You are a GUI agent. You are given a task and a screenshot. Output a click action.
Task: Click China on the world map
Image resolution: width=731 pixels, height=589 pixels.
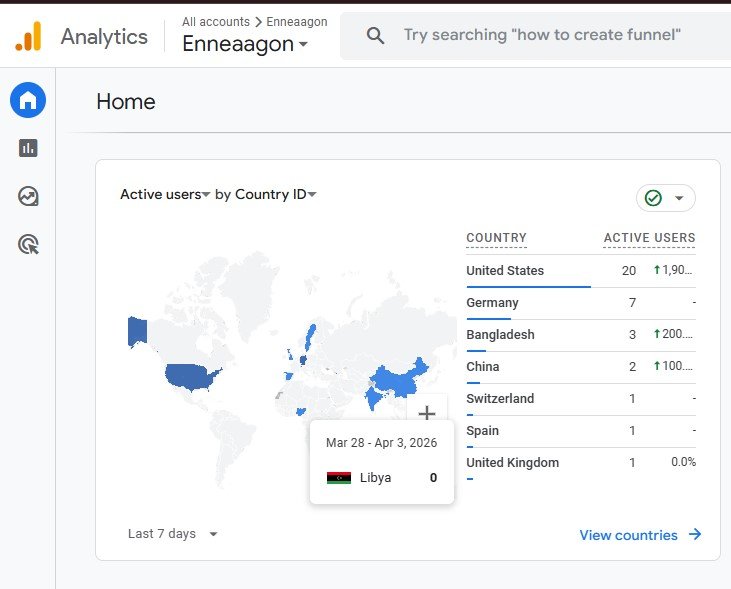[399, 380]
